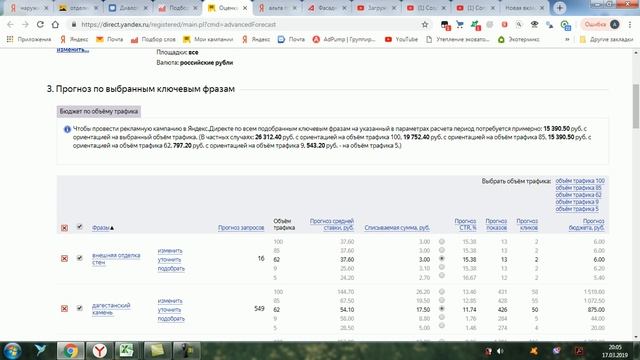Open Подбор слов bookmark
This screenshot has height=360, width=640.
153,39
